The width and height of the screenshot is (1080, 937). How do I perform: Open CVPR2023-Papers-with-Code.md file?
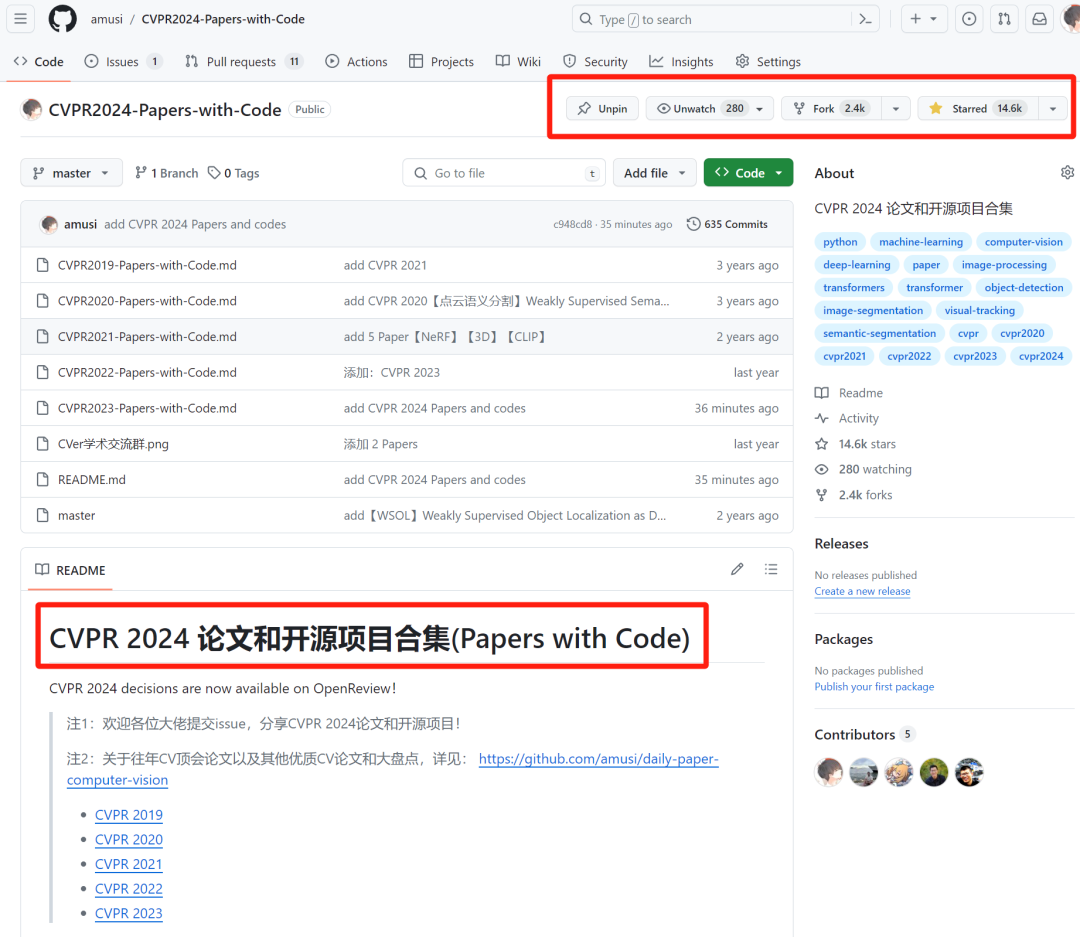tap(147, 408)
